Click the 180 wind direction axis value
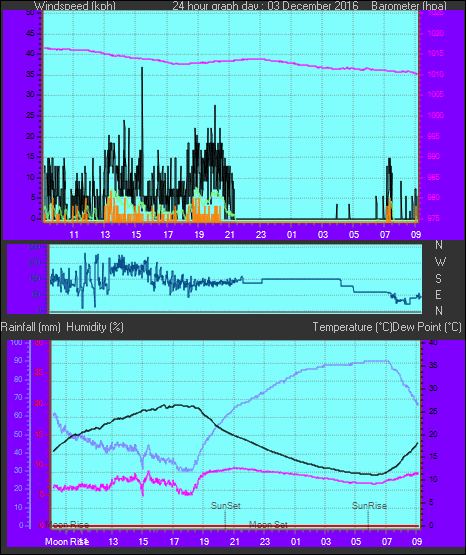The width and height of the screenshot is (466, 555). coord(35,279)
